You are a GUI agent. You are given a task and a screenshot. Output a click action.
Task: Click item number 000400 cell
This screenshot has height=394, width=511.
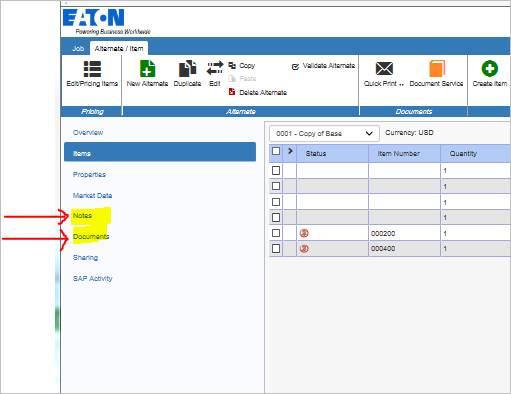pos(404,249)
